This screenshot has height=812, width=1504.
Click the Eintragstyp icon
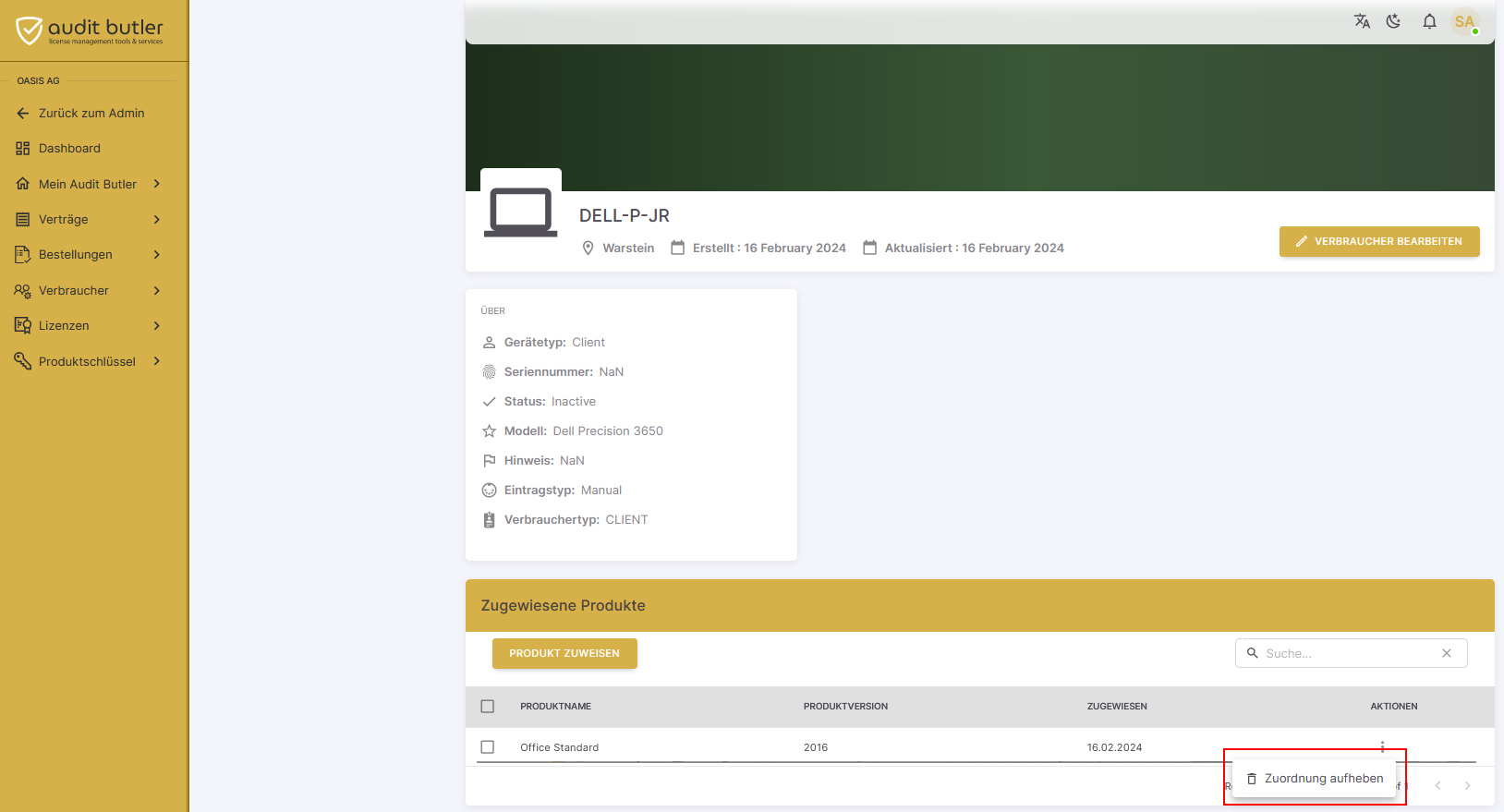[490, 491]
